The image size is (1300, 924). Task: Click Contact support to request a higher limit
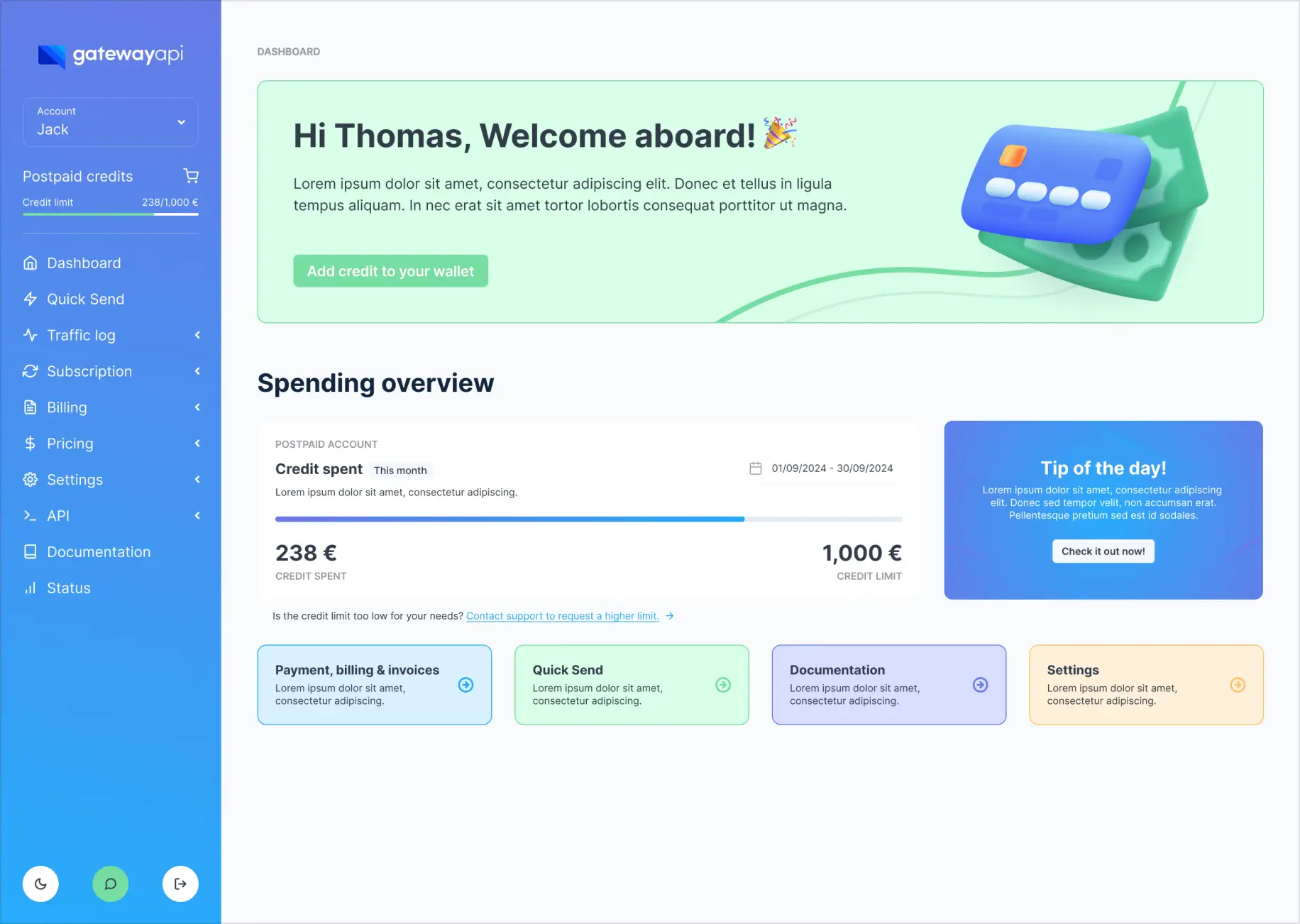(x=563, y=616)
